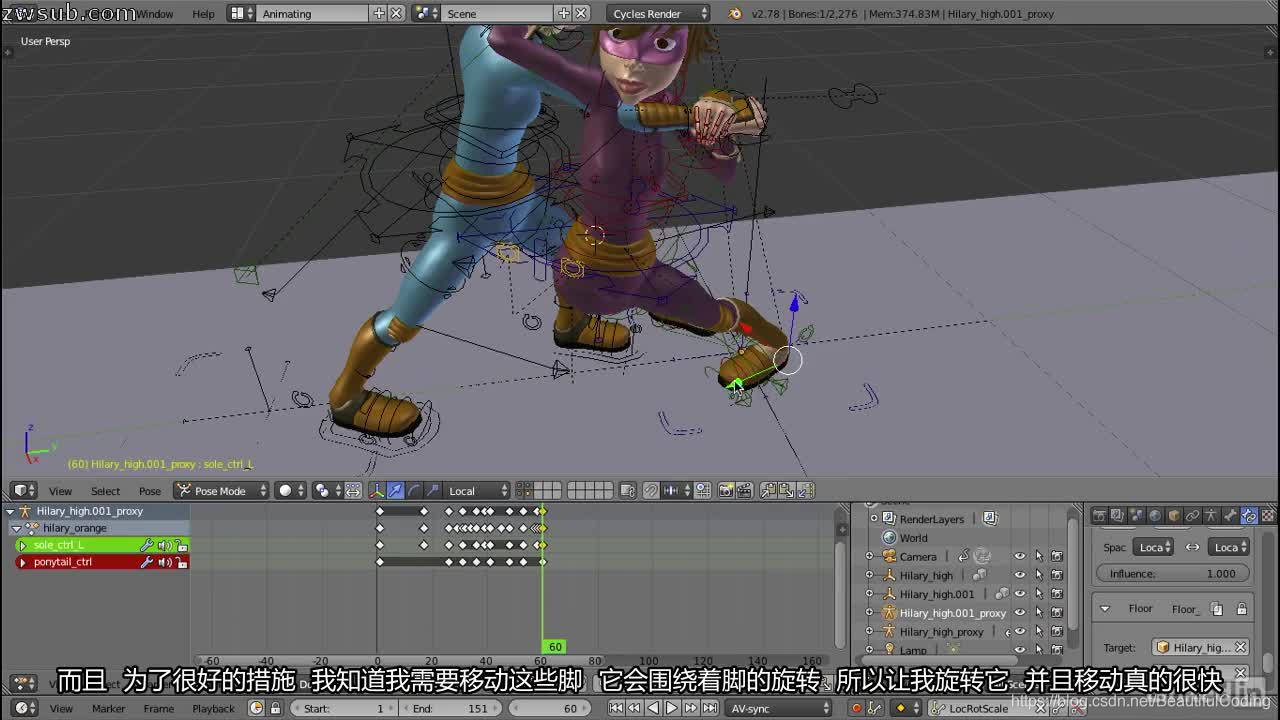
Task: Click the OpenGL render animation clapper icon
Action: click(744, 490)
